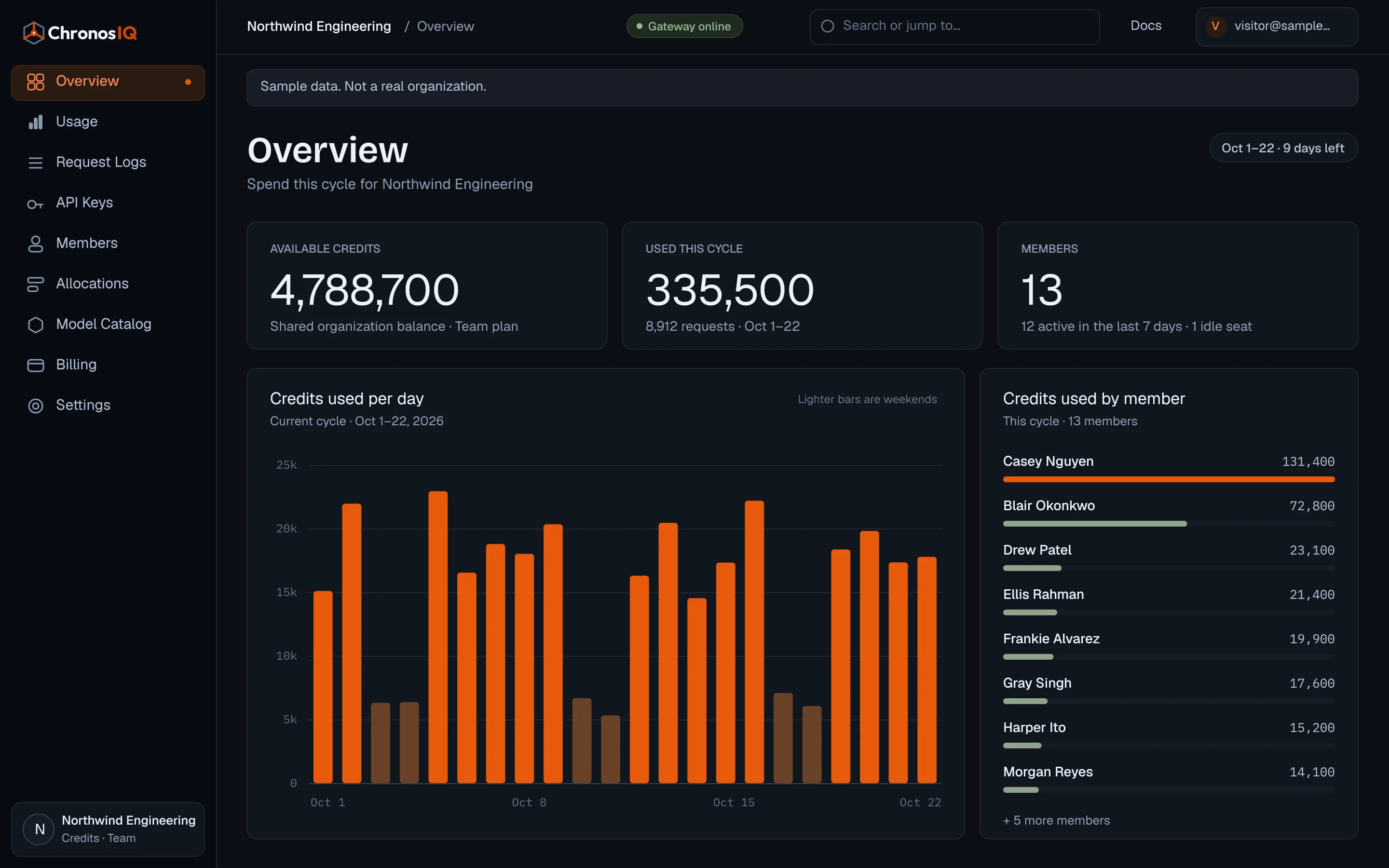This screenshot has width=1389, height=868.
Task: Click the search magnifier icon
Action: tap(827, 27)
